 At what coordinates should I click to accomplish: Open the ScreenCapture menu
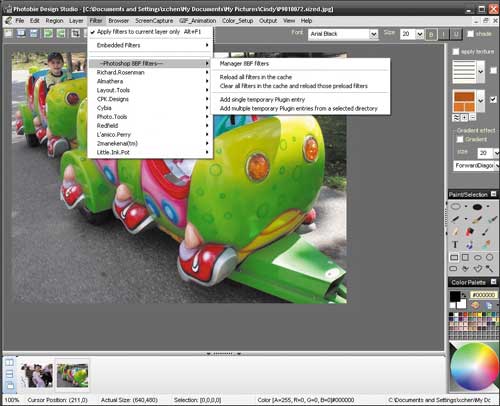[x=154, y=21]
